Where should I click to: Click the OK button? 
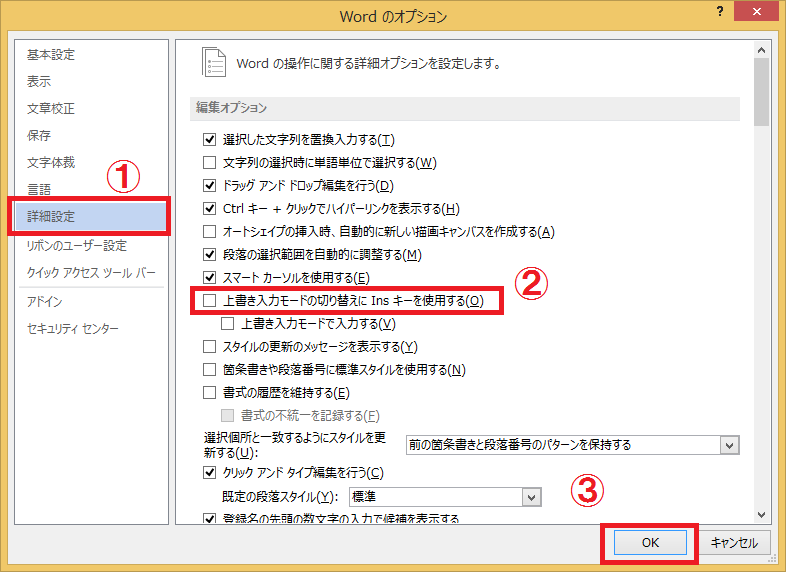pyautogui.click(x=650, y=542)
